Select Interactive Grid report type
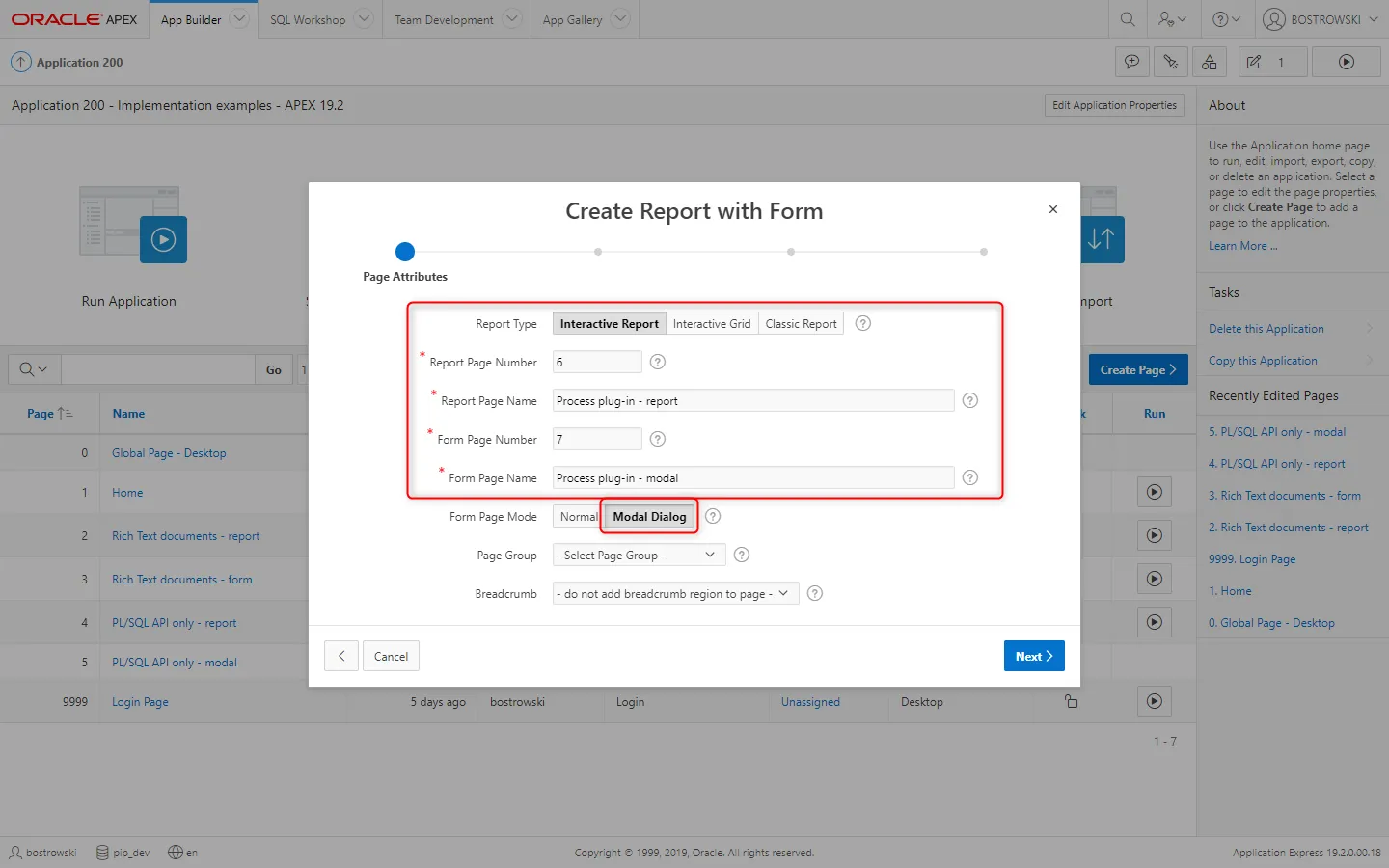1389x868 pixels. tap(712, 324)
